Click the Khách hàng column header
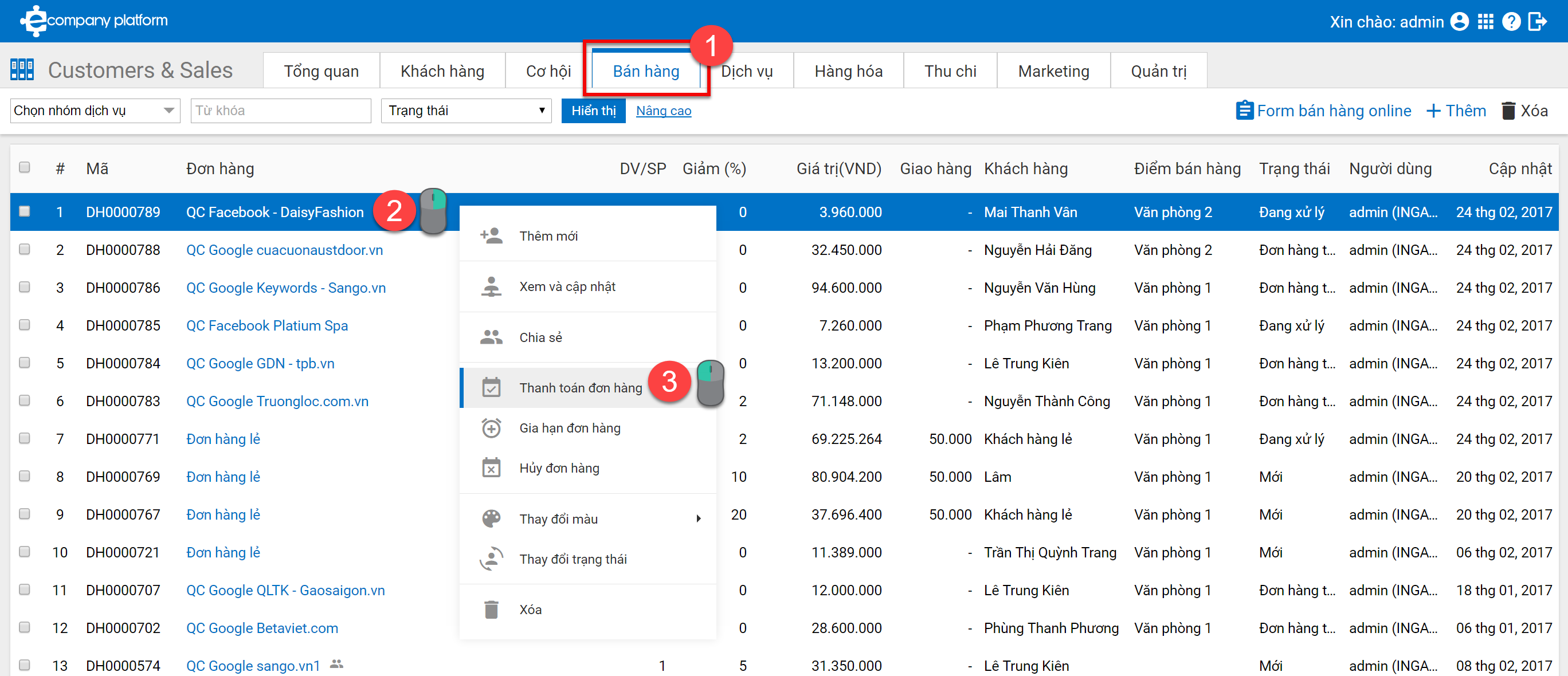This screenshot has width=1568, height=676. (1026, 168)
